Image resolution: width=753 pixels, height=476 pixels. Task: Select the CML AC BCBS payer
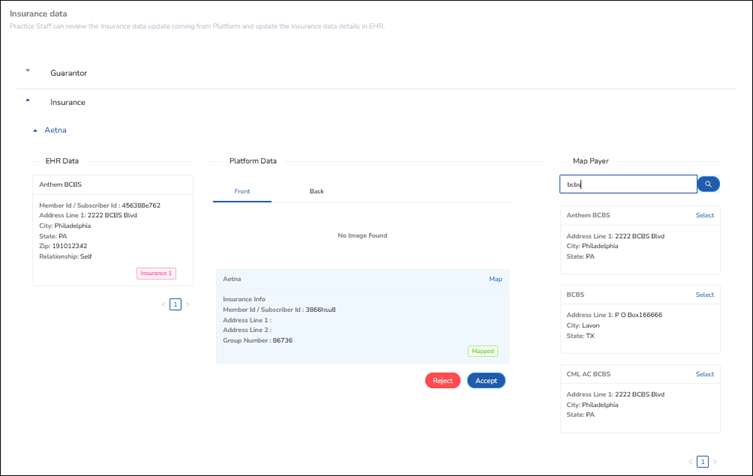coord(704,374)
